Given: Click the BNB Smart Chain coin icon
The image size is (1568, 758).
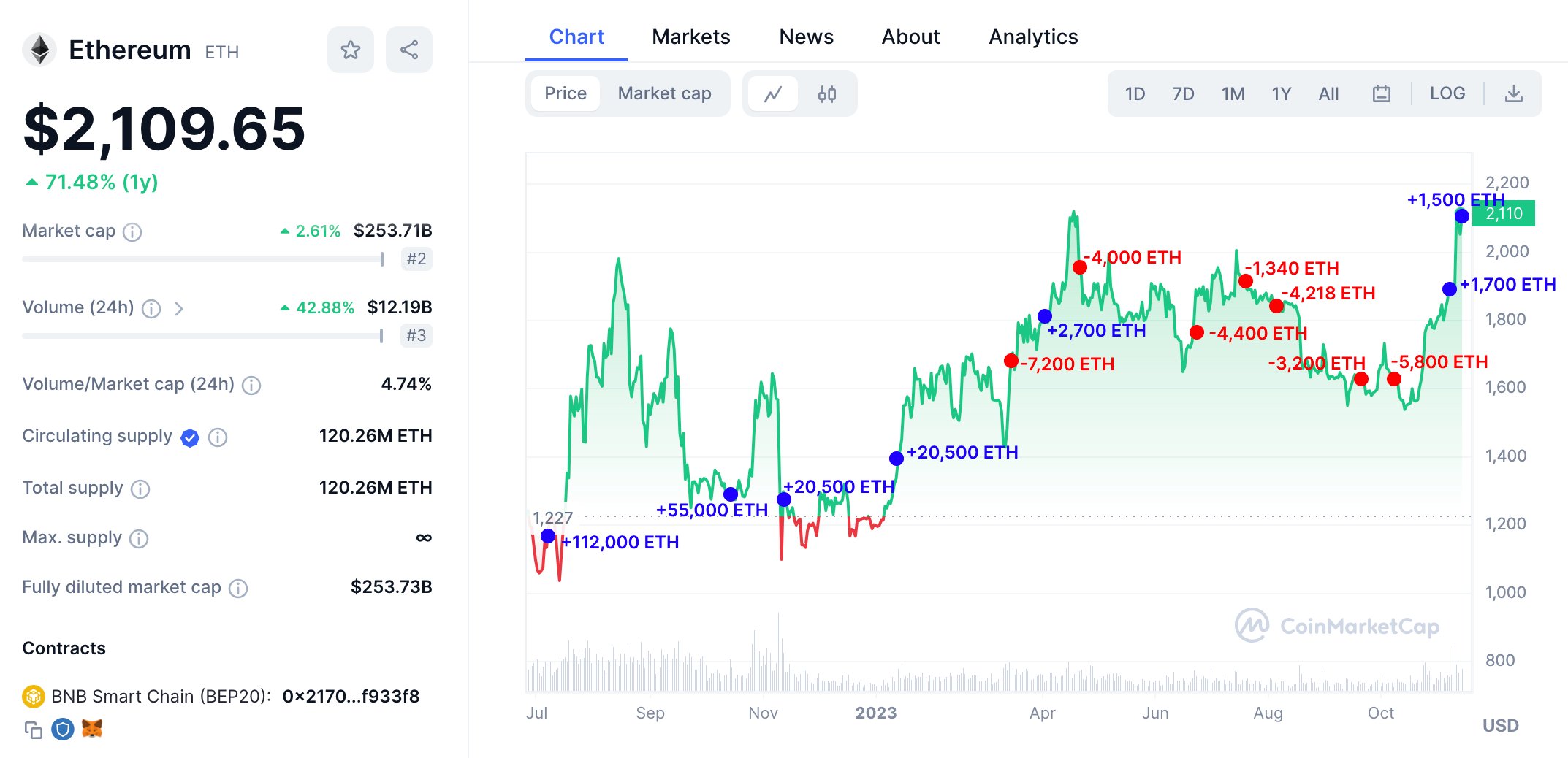Looking at the screenshot, I should pyautogui.click(x=34, y=697).
